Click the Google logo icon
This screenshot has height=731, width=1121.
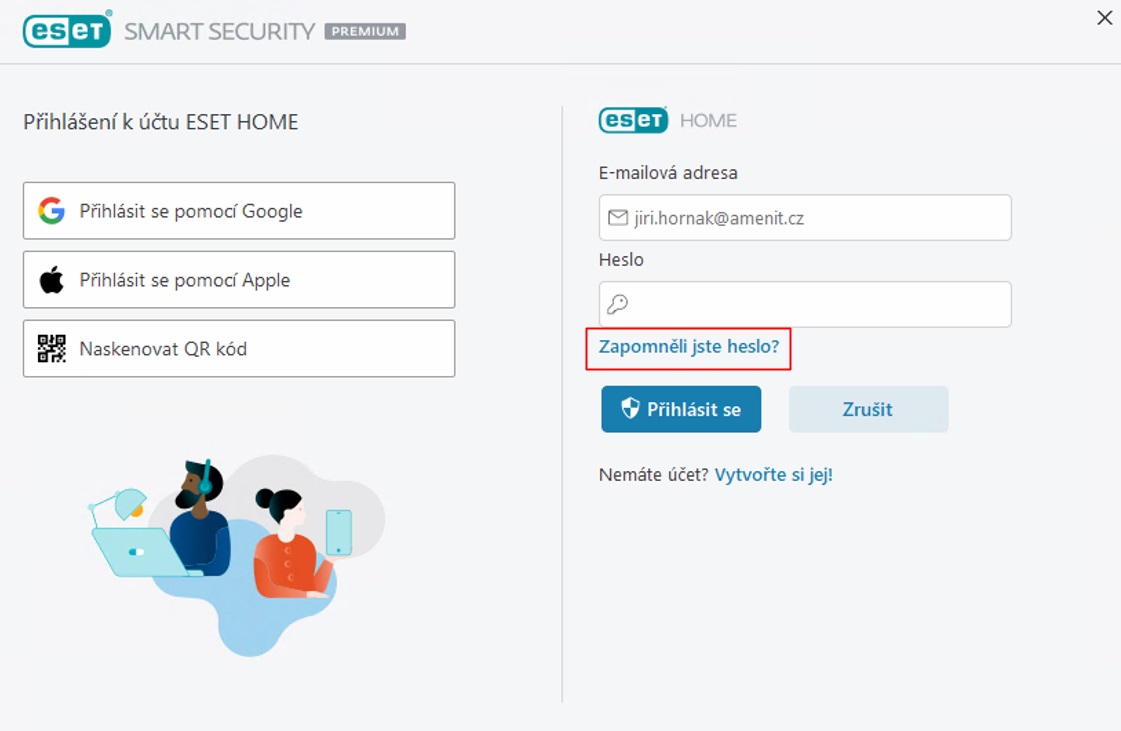pos(51,210)
